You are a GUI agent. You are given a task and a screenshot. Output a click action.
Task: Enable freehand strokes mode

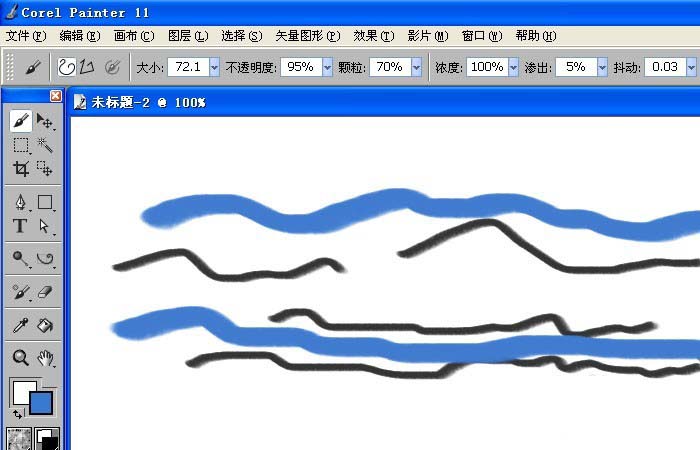66,68
